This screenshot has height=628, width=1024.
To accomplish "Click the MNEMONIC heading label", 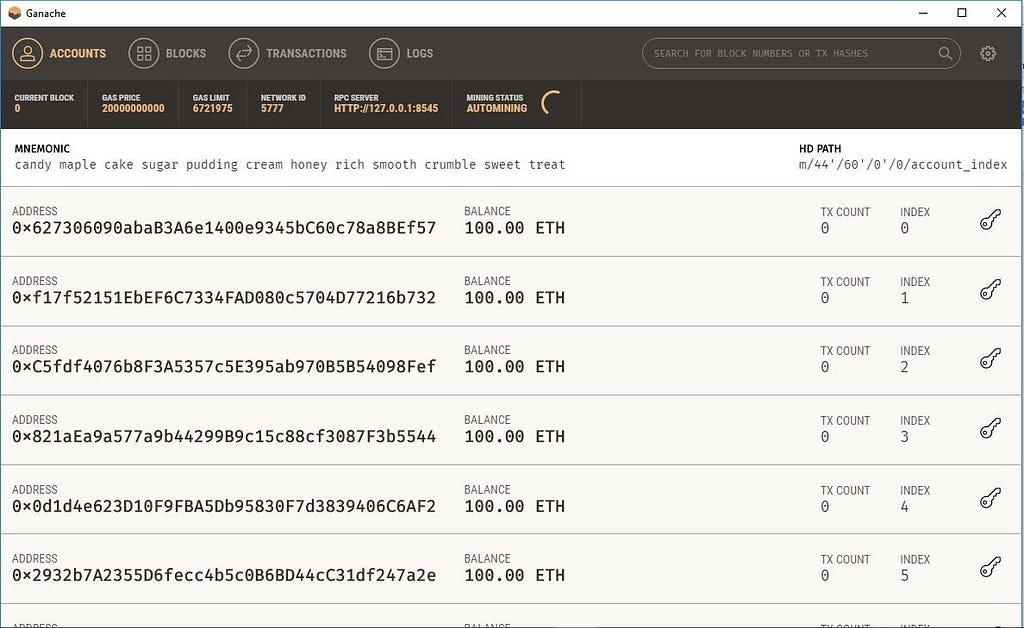I will (x=42, y=149).
